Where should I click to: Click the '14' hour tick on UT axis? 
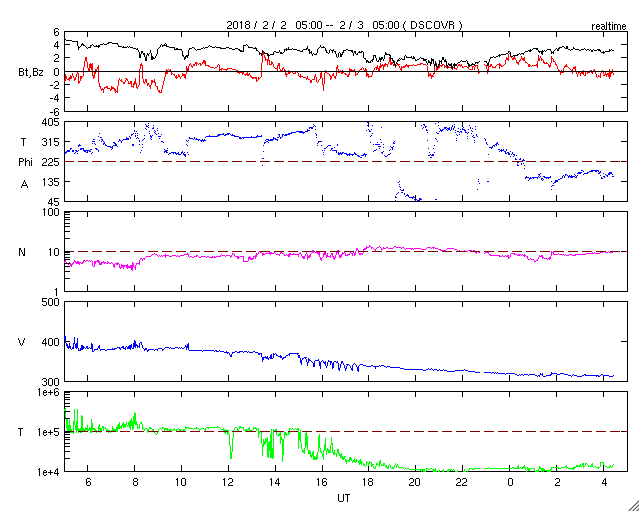point(275,482)
